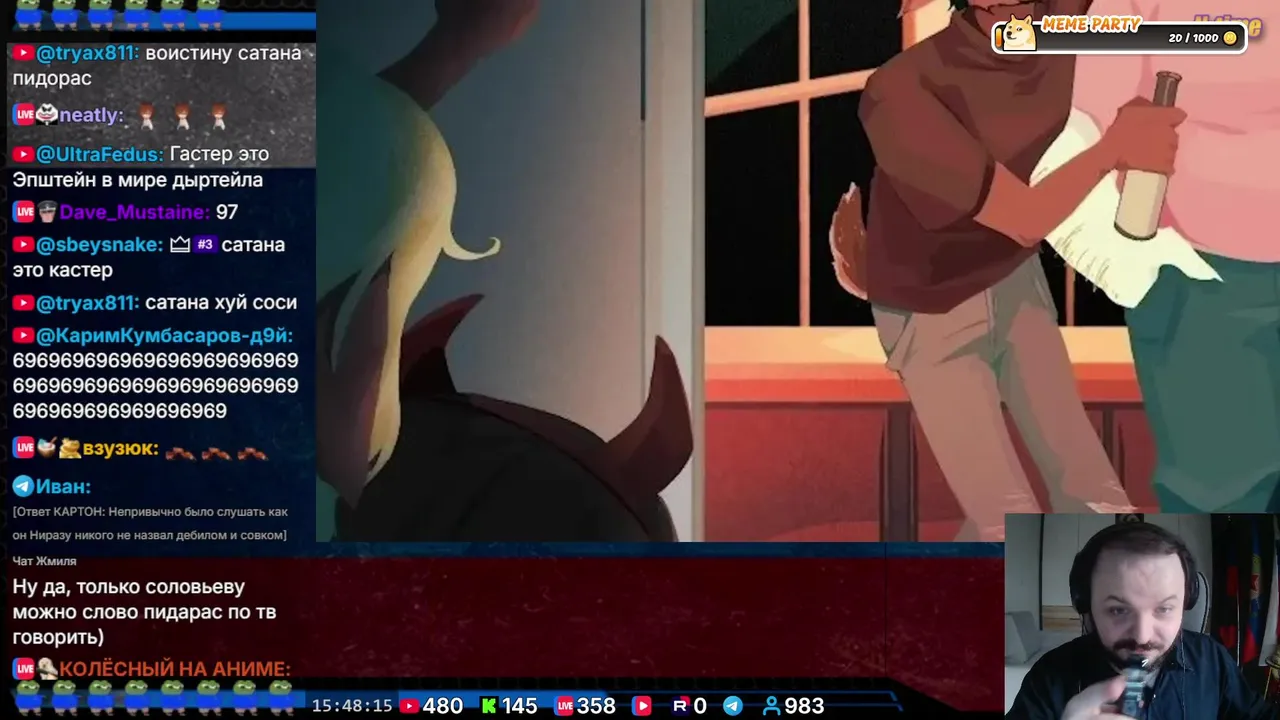Click the red play icon after 358
This screenshot has height=720, width=1280.
coord(642,706)
